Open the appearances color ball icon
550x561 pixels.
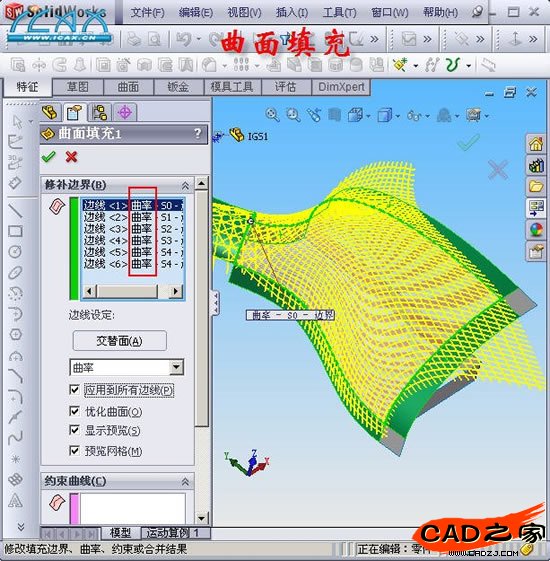[536, 229]
